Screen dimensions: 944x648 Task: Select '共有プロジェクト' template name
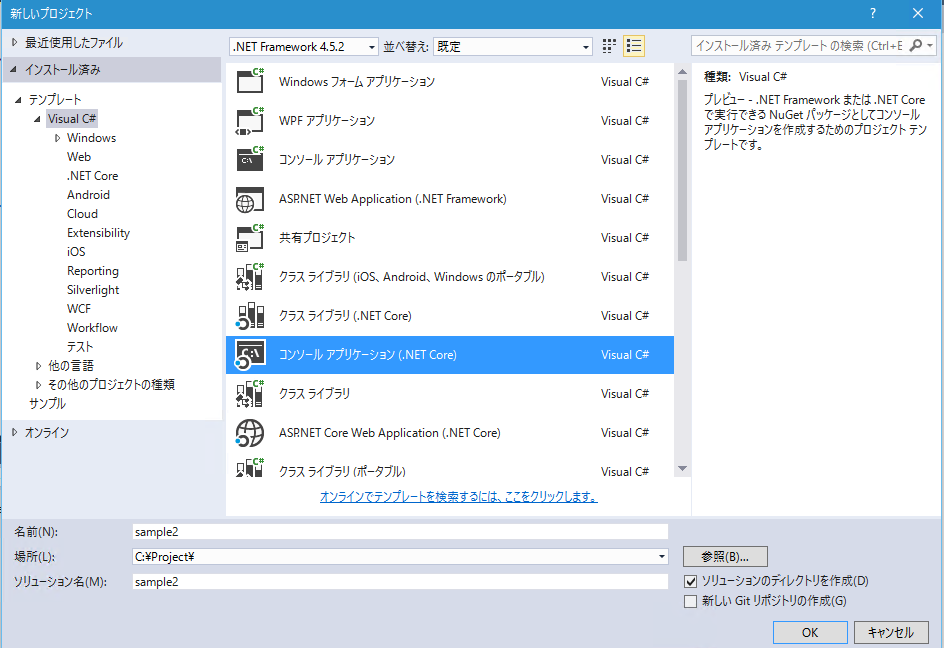coord(317,238)
